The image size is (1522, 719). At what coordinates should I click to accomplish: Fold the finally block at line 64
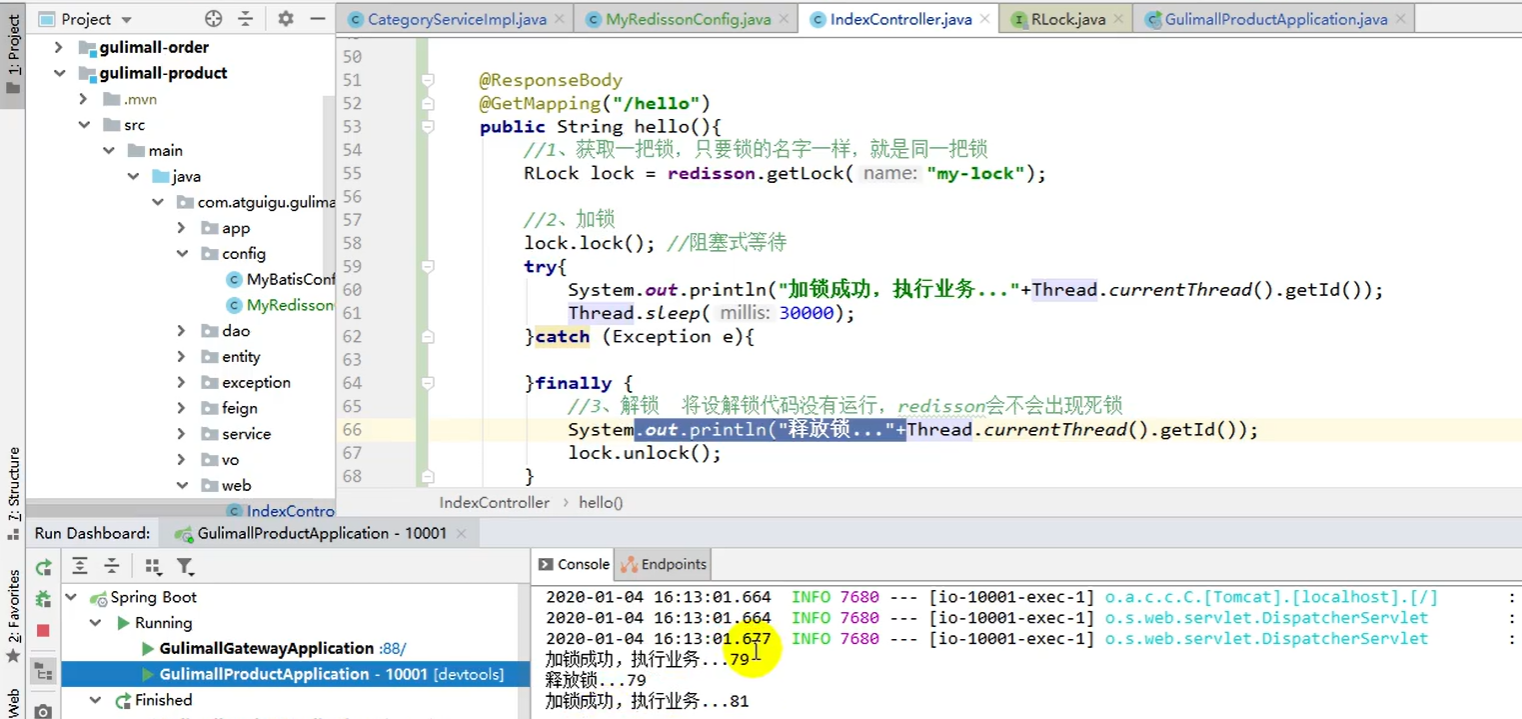(427, 384)
